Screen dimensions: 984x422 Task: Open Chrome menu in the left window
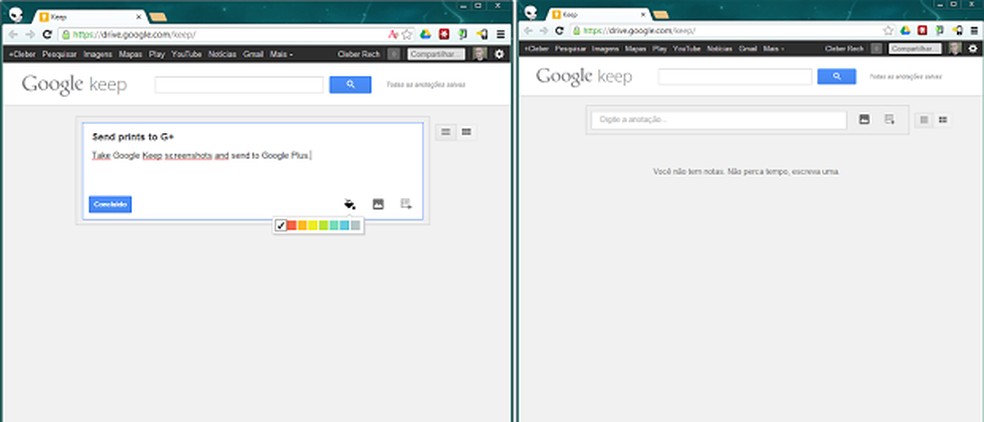pyautogui.click(x=500, y=35)
